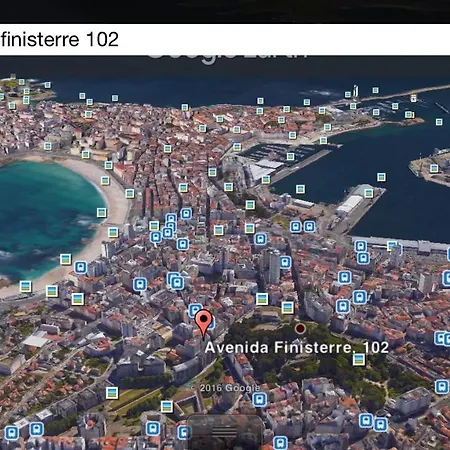Open the photo icon on the white-roofed pier warehouse
The height and width of the screenshot is (450, 450).
pyautogui.click(x=369, y=193)
